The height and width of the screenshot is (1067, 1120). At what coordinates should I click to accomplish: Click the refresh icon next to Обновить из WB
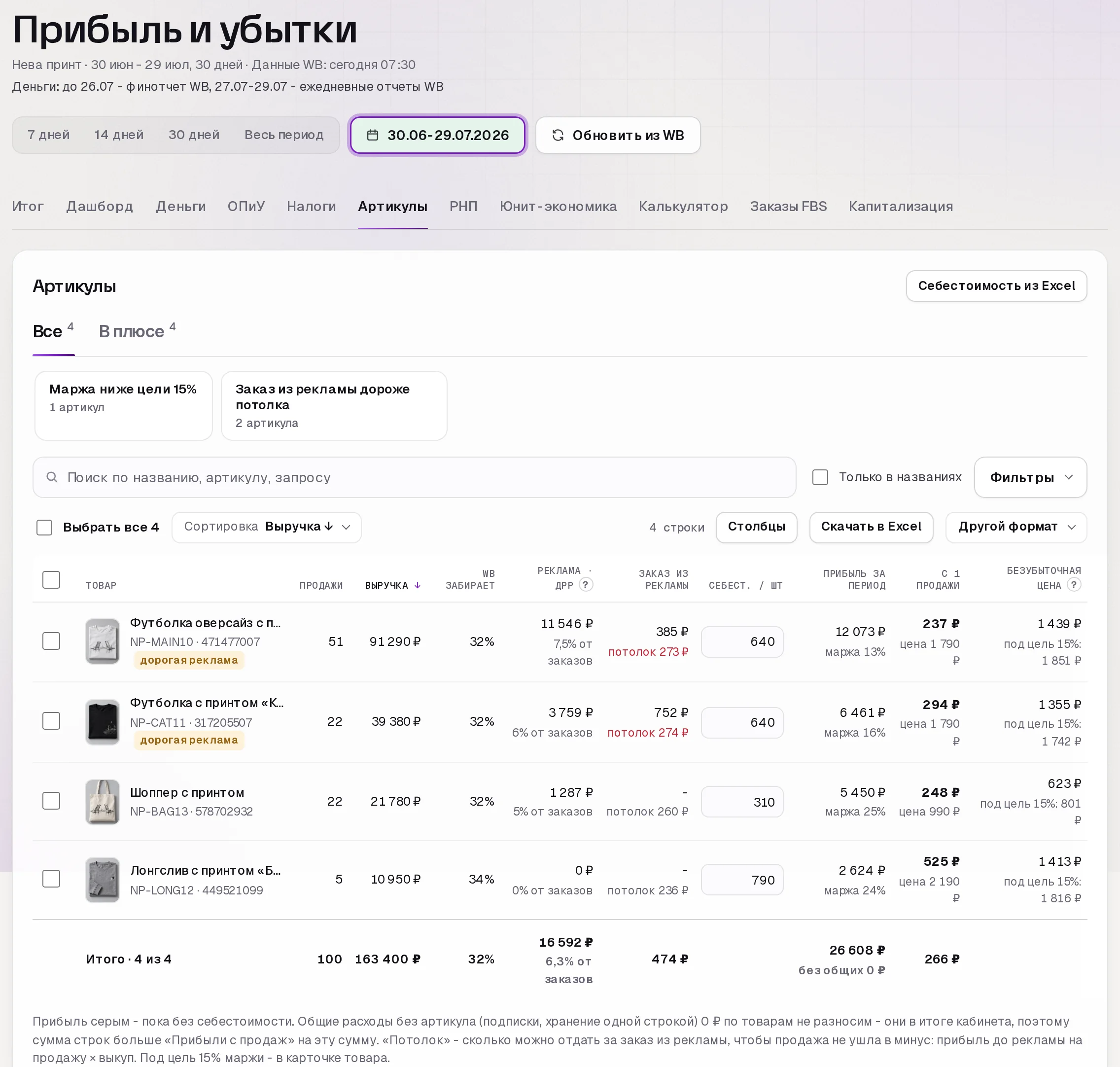558,136
